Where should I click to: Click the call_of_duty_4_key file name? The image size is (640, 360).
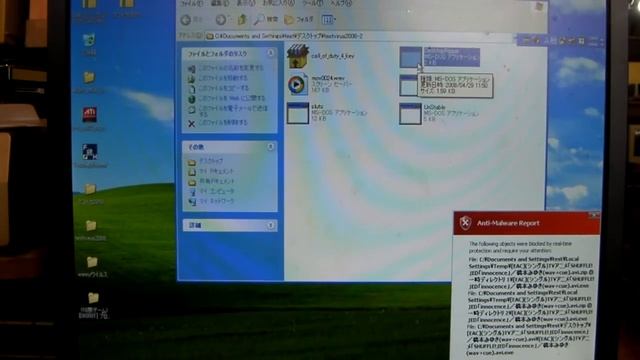click(333, 56)
